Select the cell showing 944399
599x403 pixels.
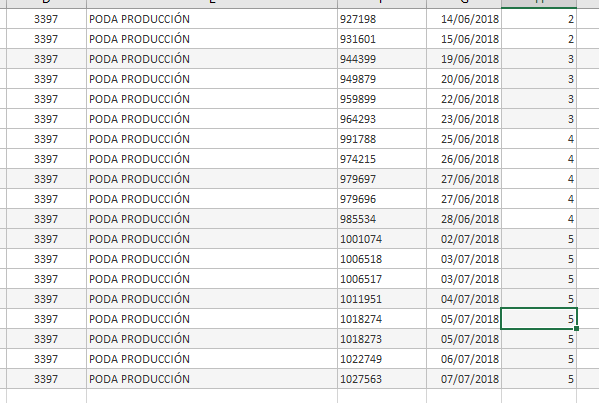382,59
